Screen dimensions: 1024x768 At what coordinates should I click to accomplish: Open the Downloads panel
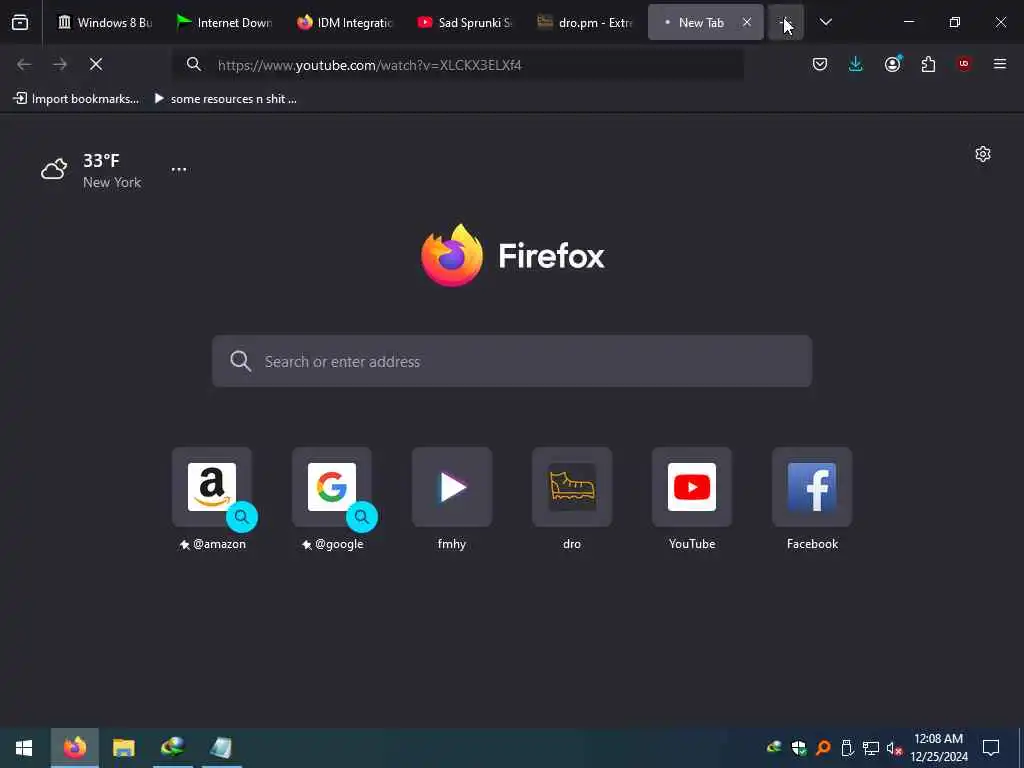coord(856,64)
